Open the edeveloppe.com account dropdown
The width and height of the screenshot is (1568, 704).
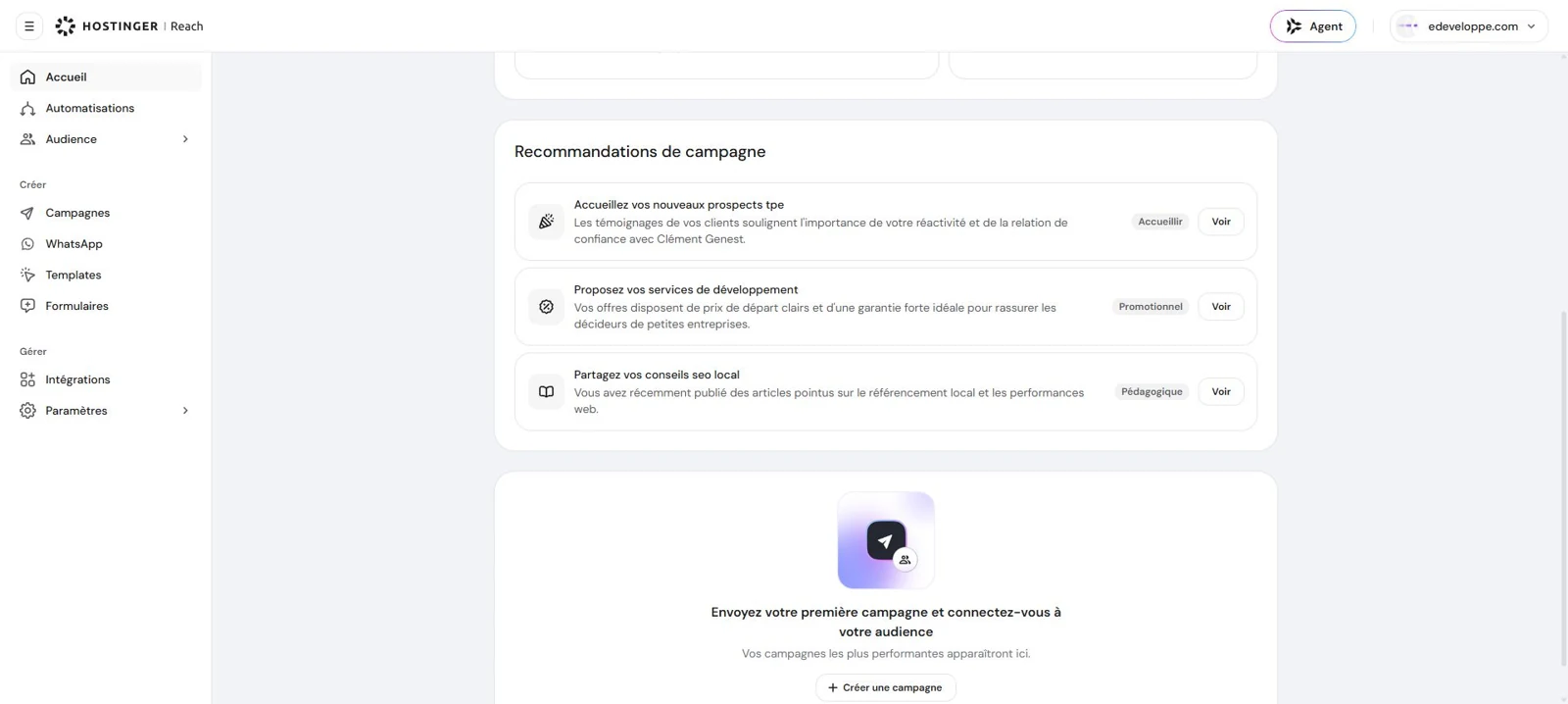pyautogui.click(x=1469, y=26)
